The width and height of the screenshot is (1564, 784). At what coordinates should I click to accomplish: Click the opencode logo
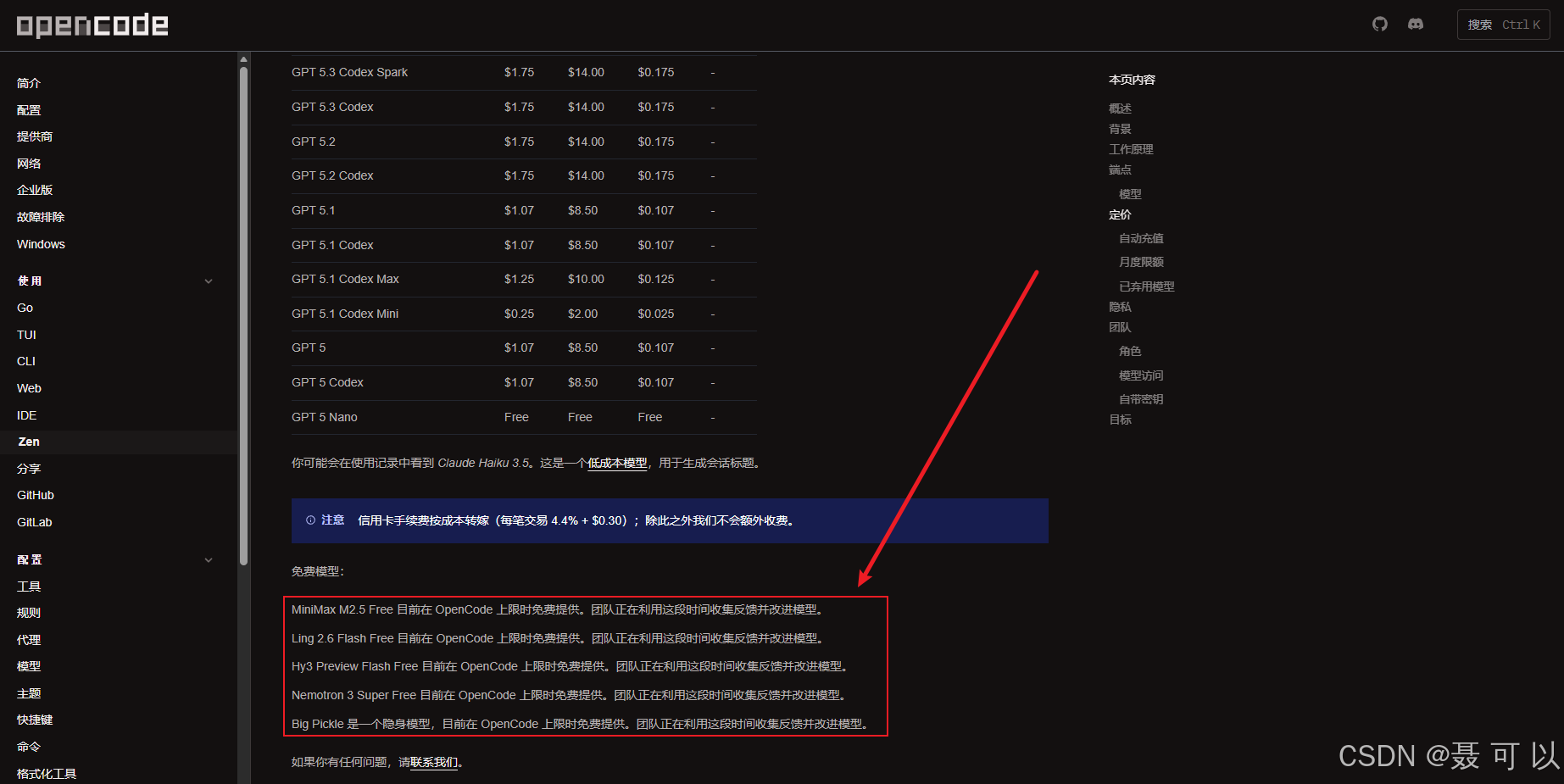(x=92, y=25)
